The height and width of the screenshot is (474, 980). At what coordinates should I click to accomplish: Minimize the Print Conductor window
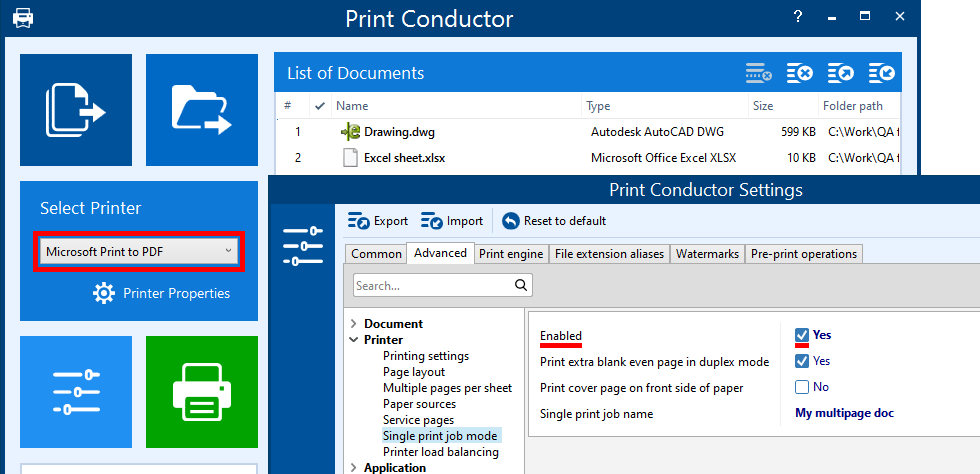(x=831, y=18)
